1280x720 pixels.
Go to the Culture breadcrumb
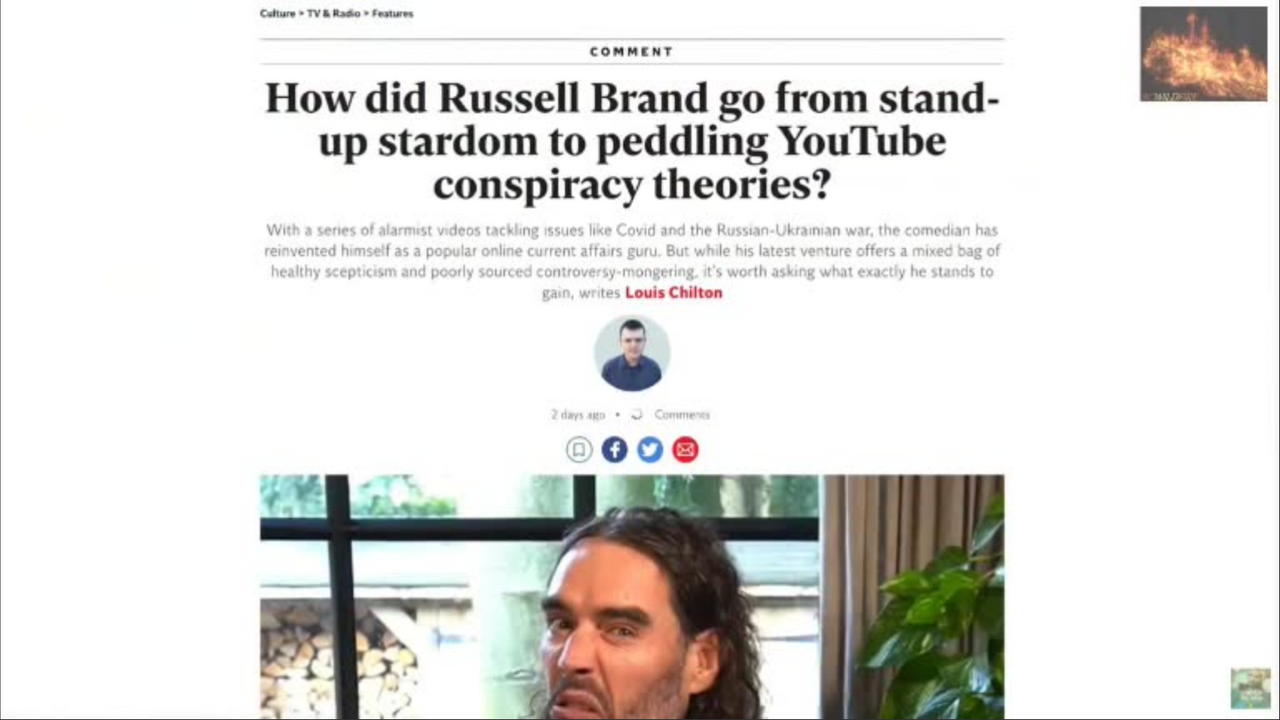277,13
